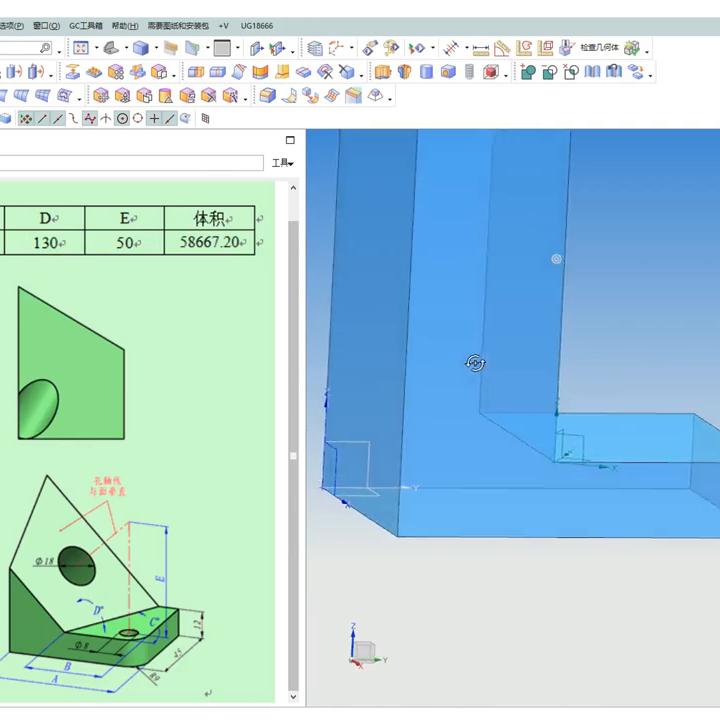Toggle the Intersection snap point option
The image size is (720, 720).
pos(106,119)
